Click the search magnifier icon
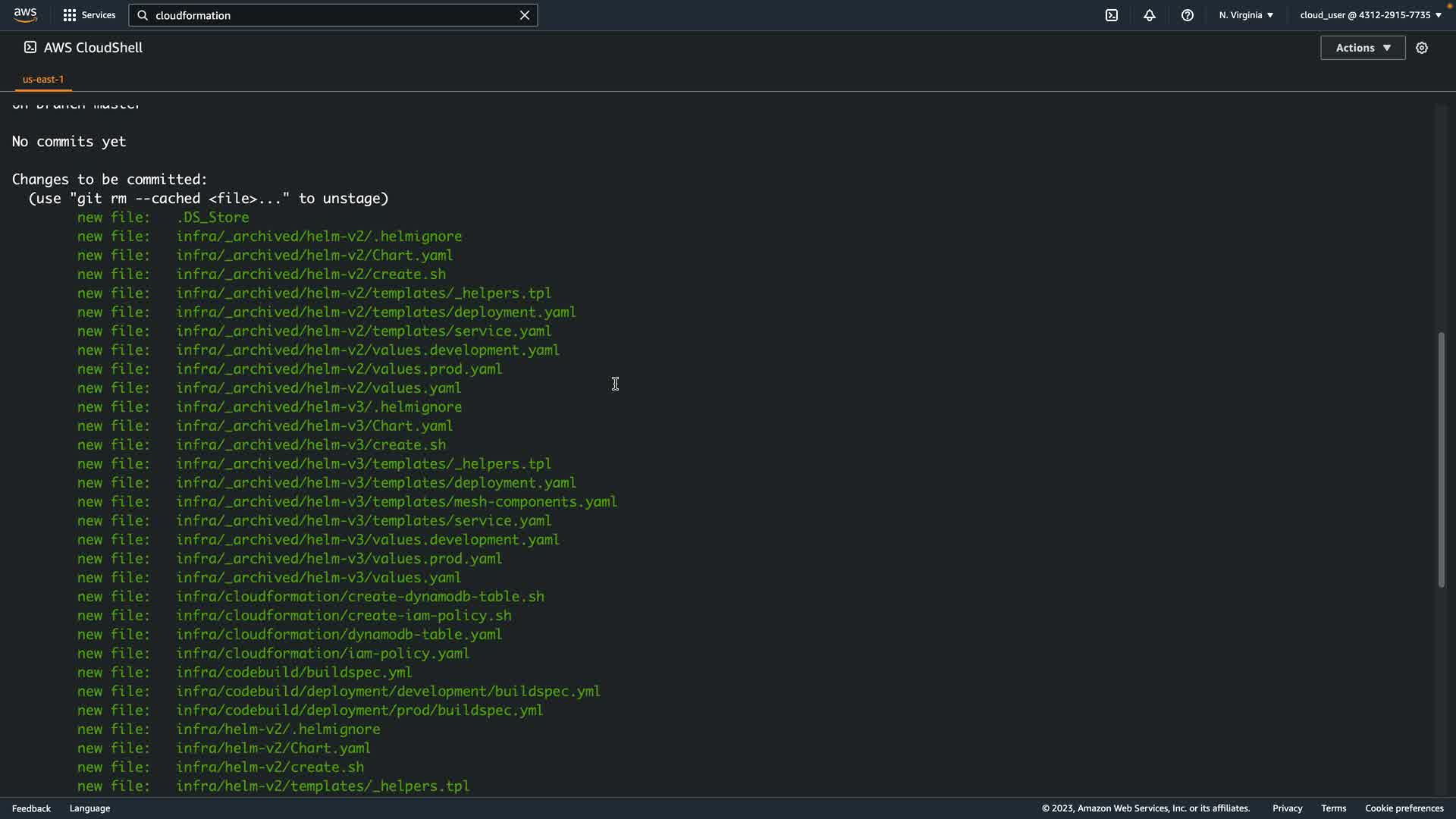 pyautogui.click(x=143, y=15)
